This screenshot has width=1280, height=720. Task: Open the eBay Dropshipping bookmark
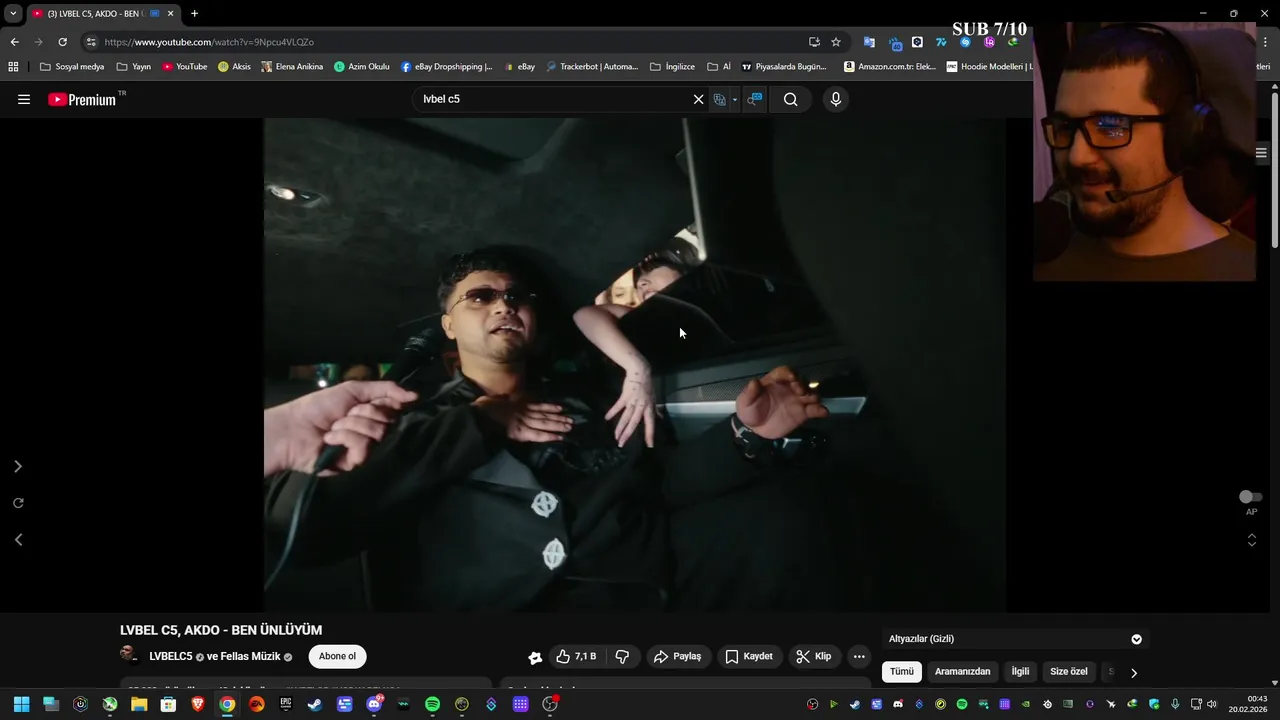click(x=447, y=67)
